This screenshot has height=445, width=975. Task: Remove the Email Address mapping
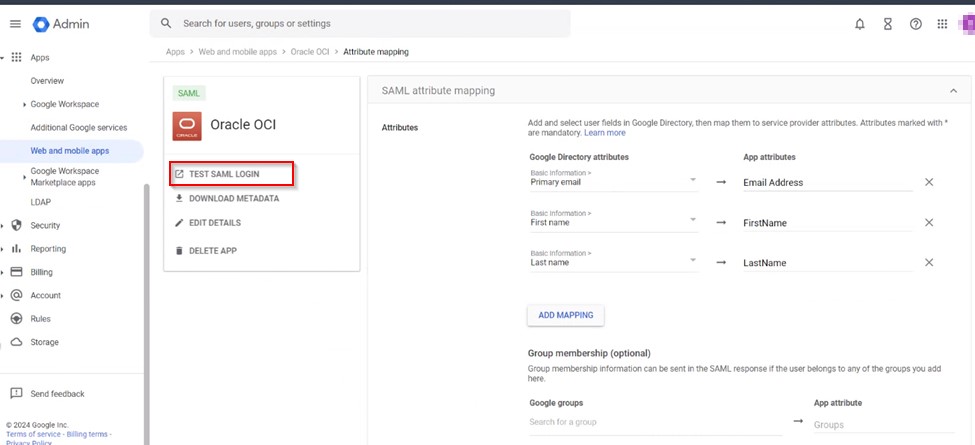tap(928, 182)
